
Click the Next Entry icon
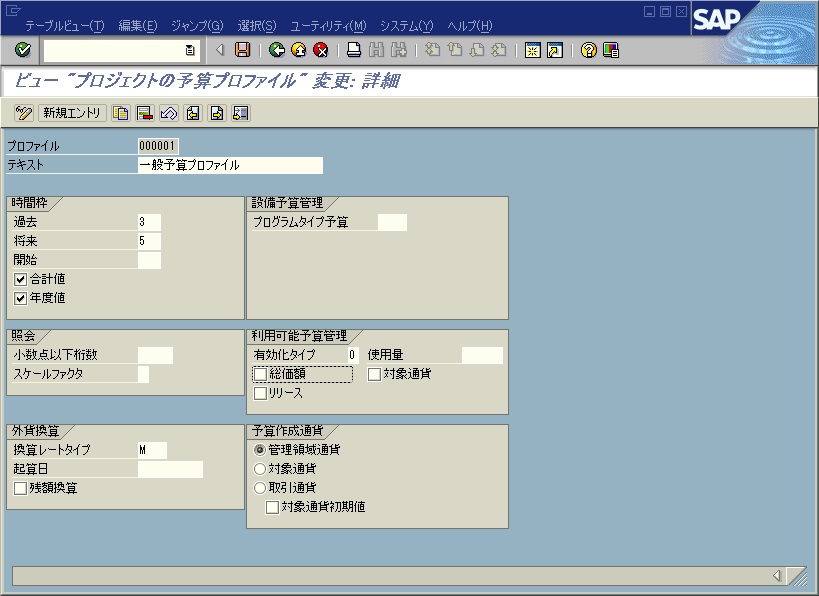(216, 112)
